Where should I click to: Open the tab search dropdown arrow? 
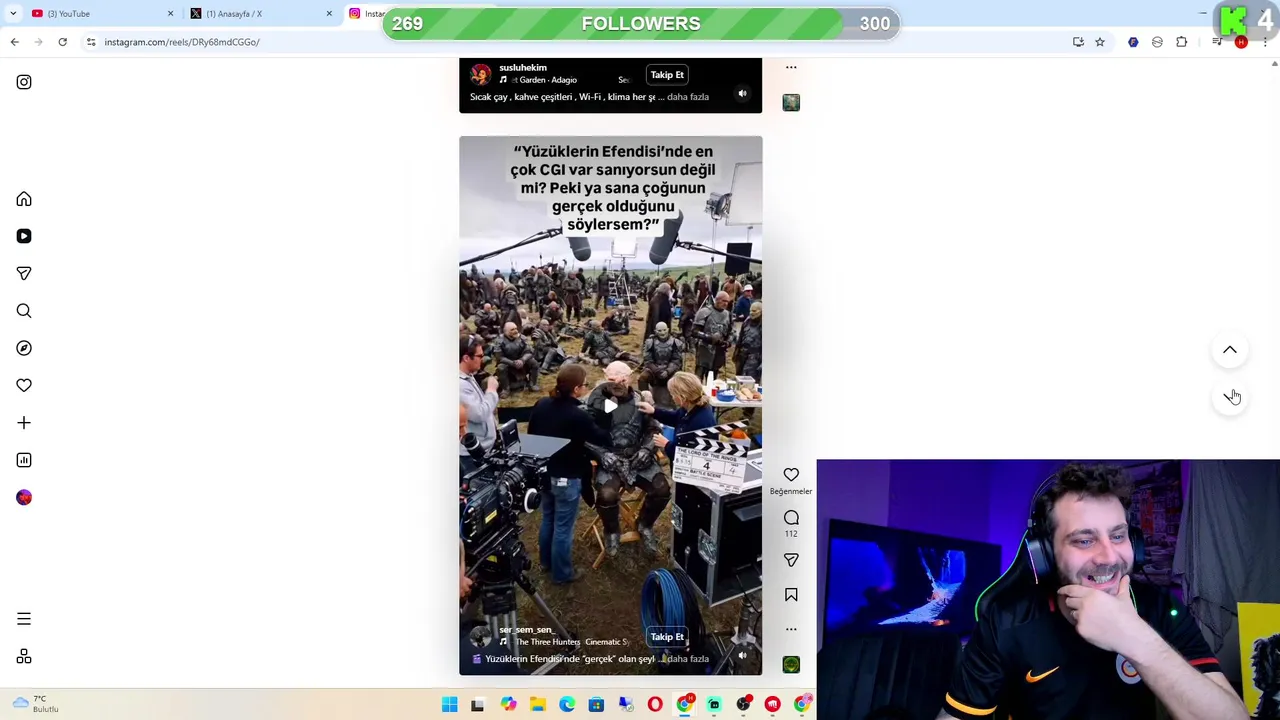[x=13, y=14]
